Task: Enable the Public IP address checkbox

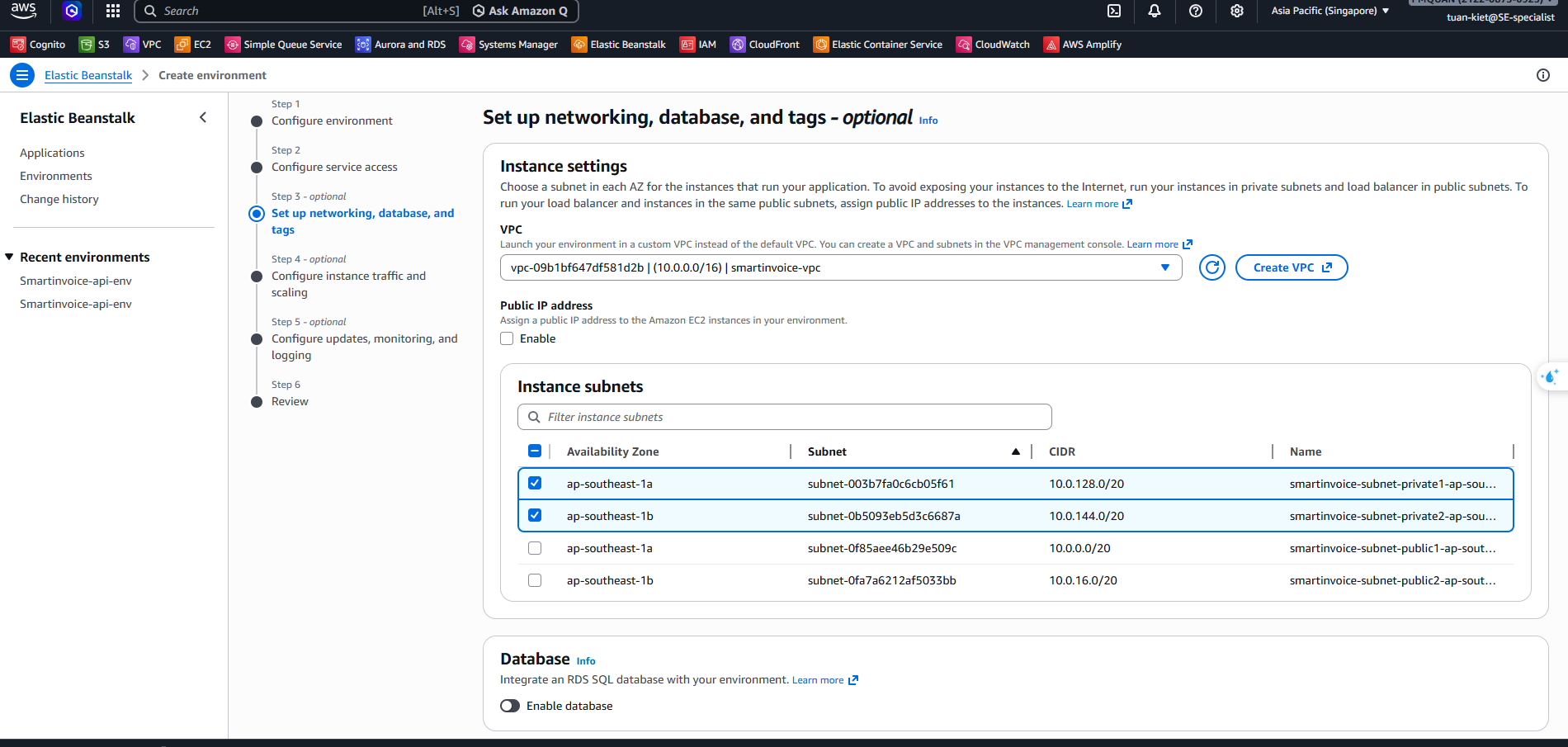Action: [507, 338]
